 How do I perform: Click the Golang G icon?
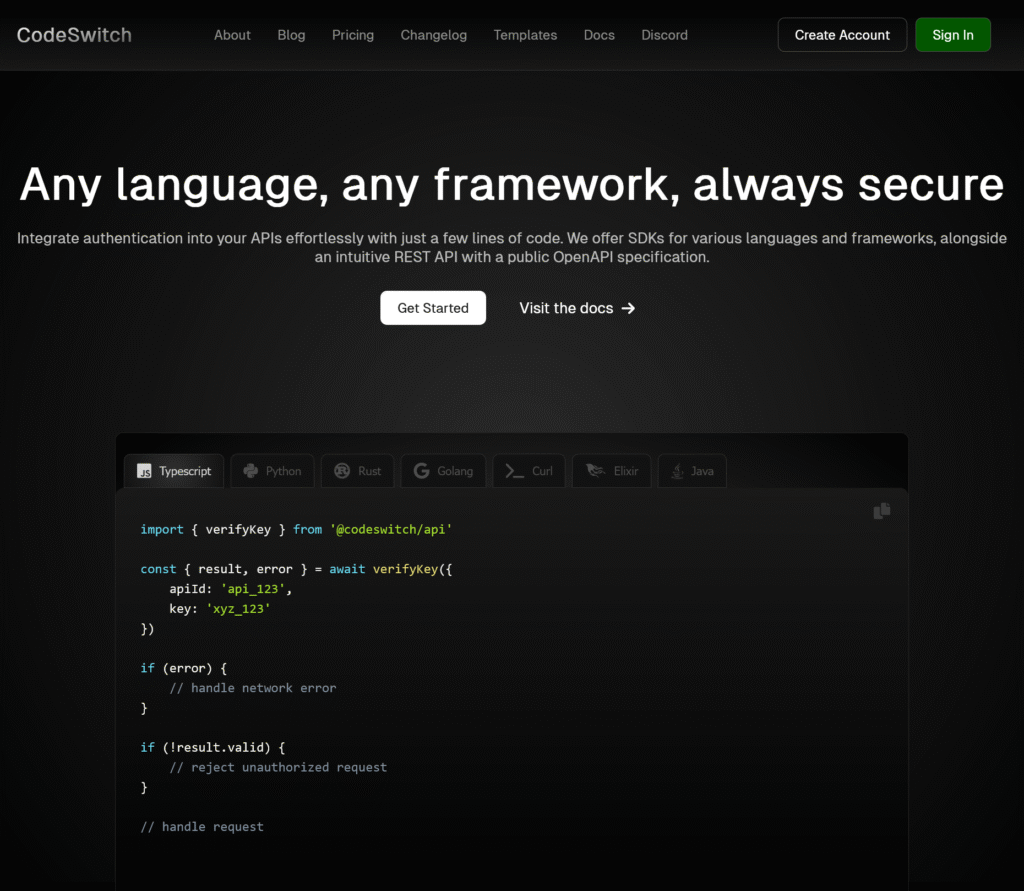coord(421,471)
